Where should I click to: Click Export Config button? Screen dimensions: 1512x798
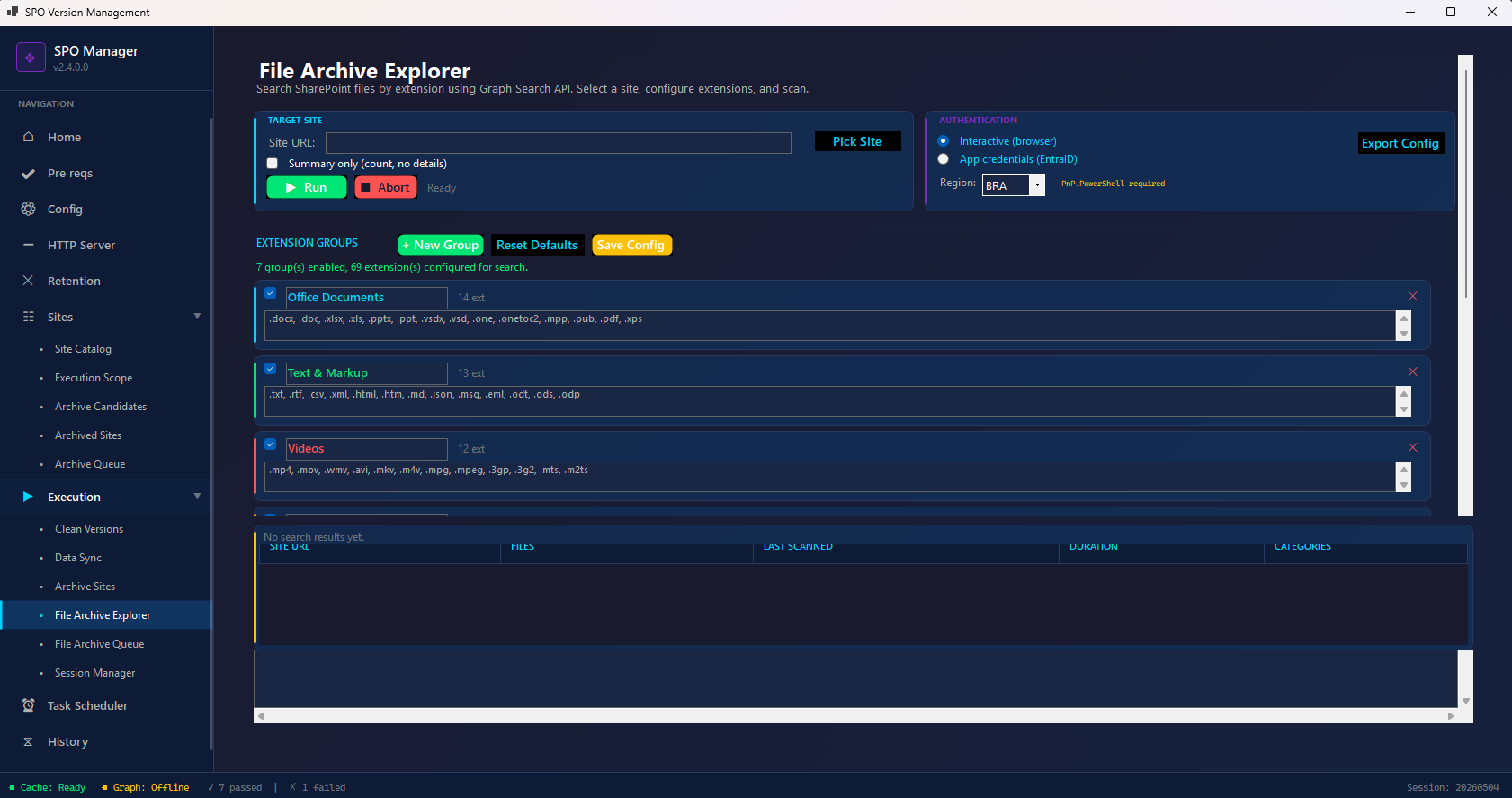point(1400,143)
